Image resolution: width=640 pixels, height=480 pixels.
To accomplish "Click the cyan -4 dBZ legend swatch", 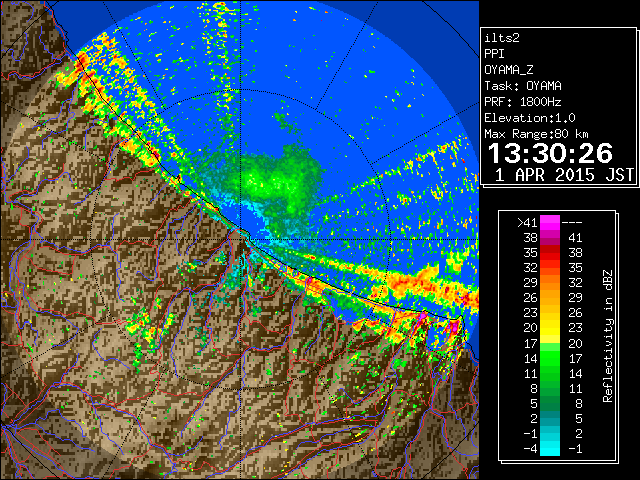I will (550, 449).
